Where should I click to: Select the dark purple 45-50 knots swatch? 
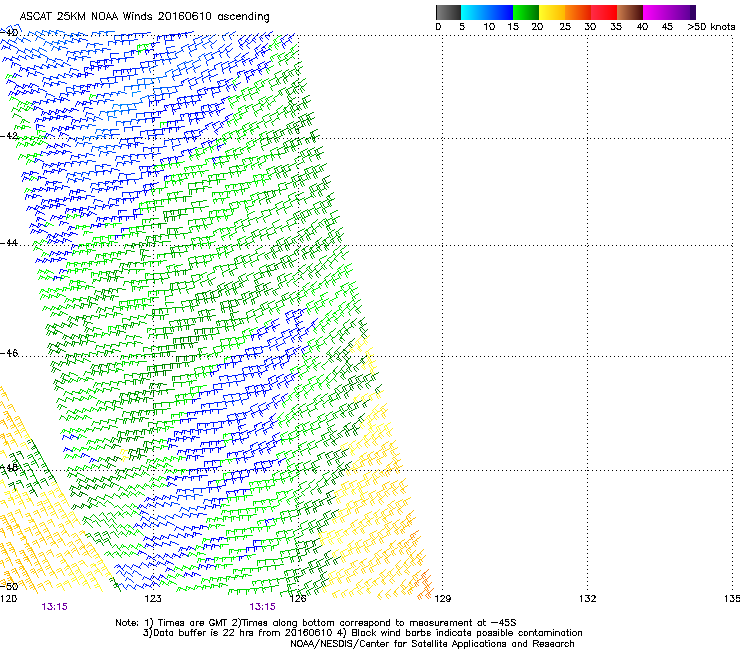coord(682,12)
